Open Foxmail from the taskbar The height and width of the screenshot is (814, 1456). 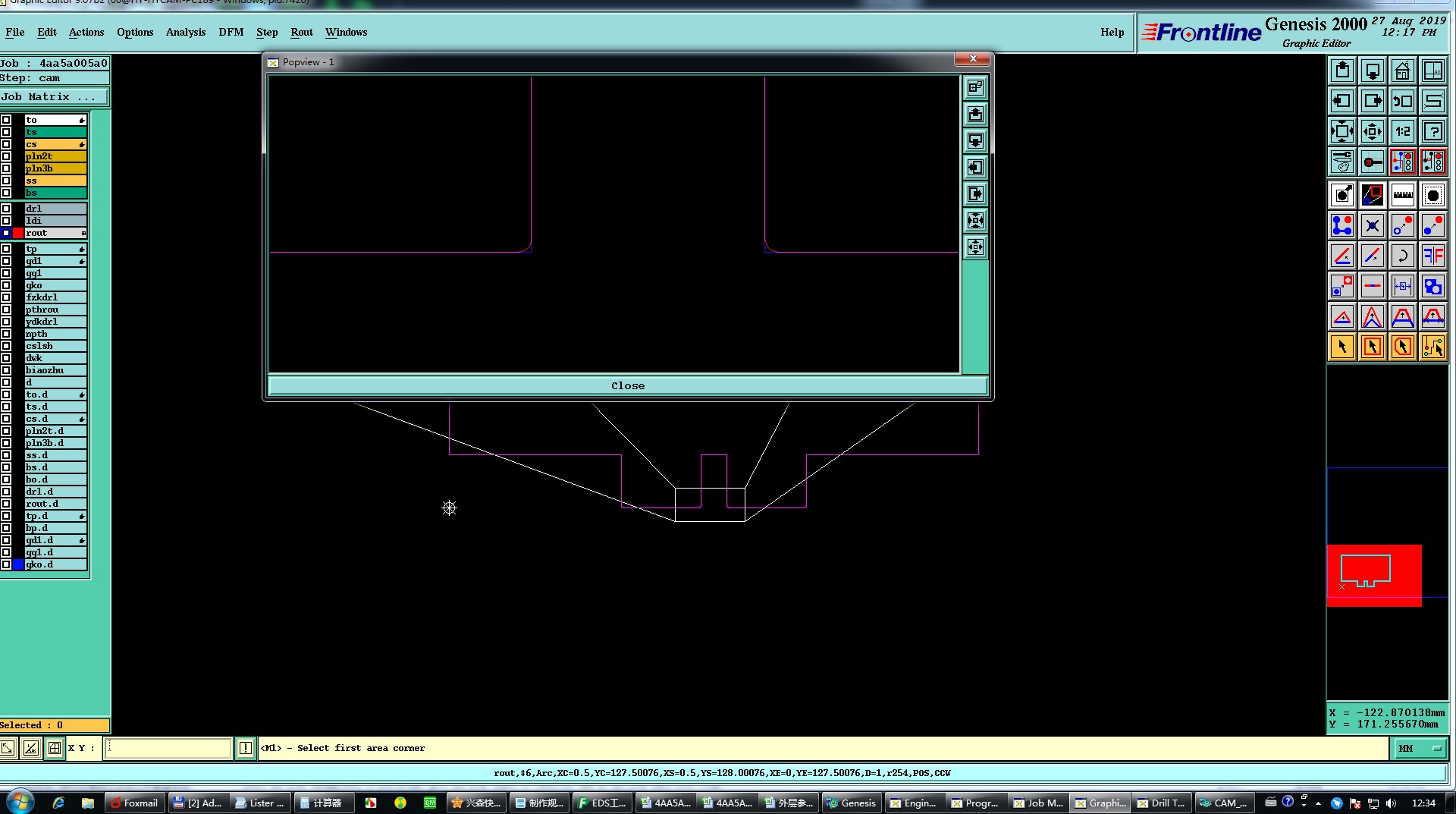(134, 803)
